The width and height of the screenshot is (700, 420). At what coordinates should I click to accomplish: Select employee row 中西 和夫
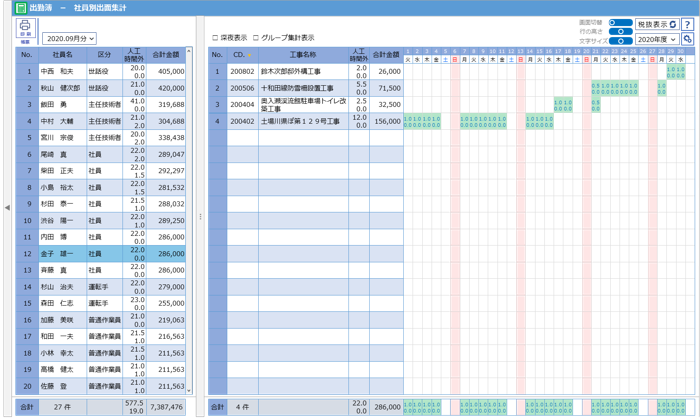[x=62, y=72]
